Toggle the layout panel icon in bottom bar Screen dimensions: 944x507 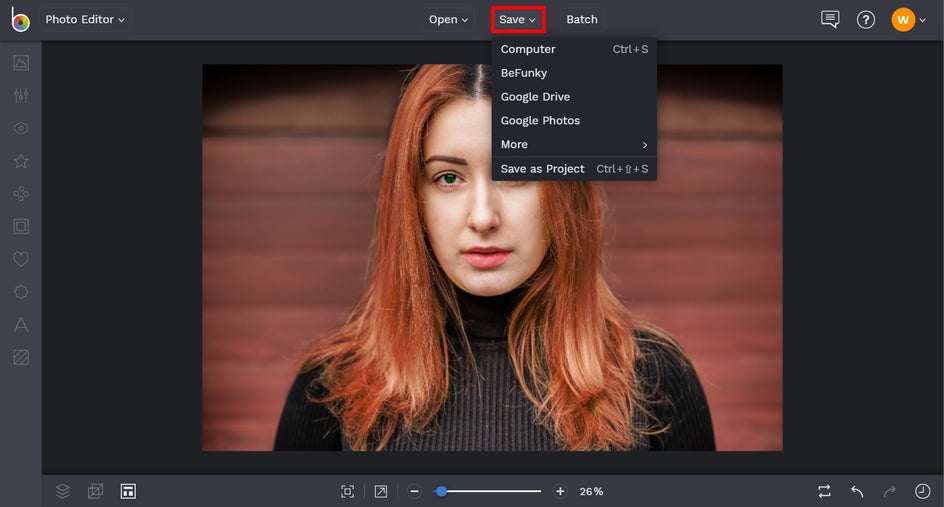[128, 491]
